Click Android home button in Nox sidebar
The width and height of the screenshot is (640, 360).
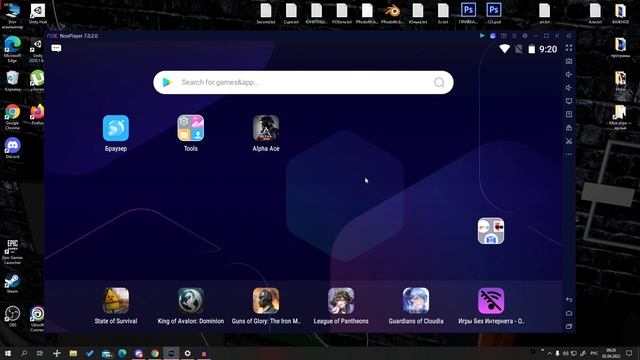pyautogui.click(x=569, y=313)
